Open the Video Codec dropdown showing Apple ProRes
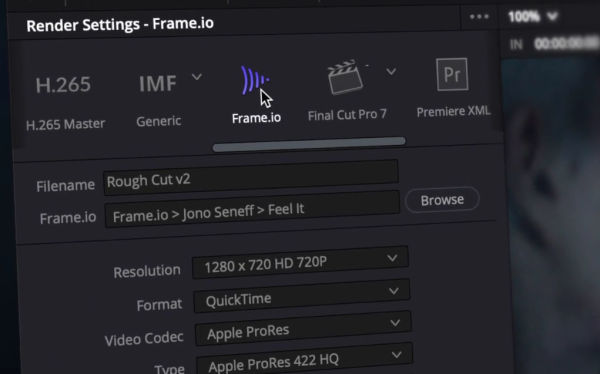600x374 pixels. [x=303, y=328]
